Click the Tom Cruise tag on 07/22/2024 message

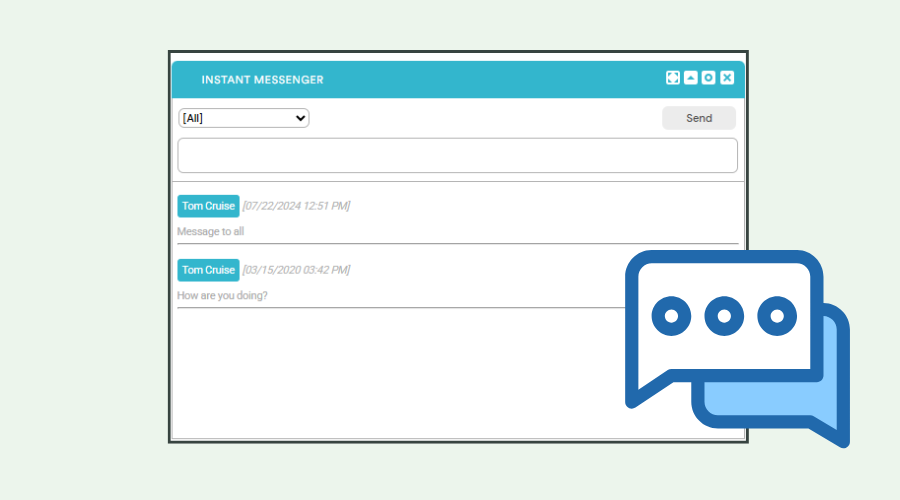208,206
